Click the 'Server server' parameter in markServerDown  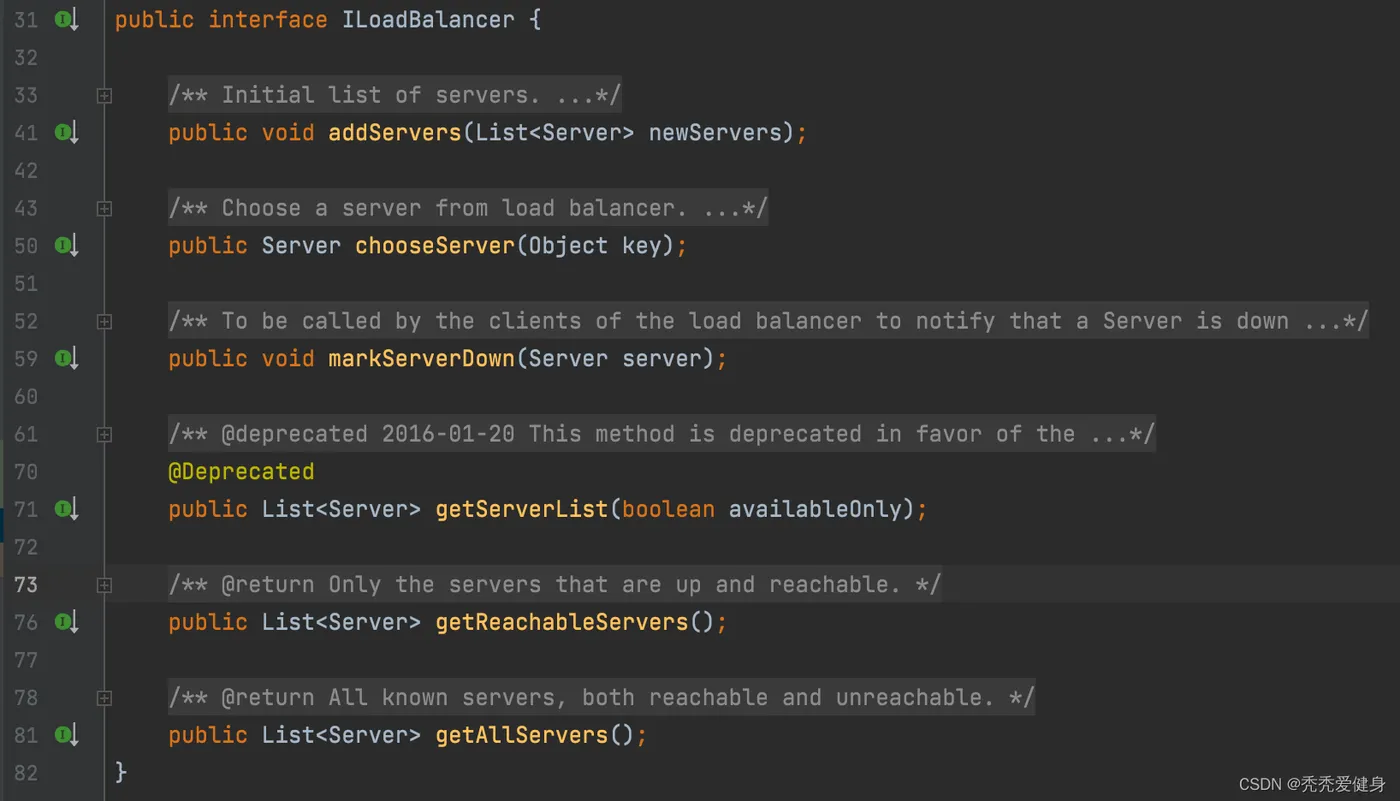[615, 358]
